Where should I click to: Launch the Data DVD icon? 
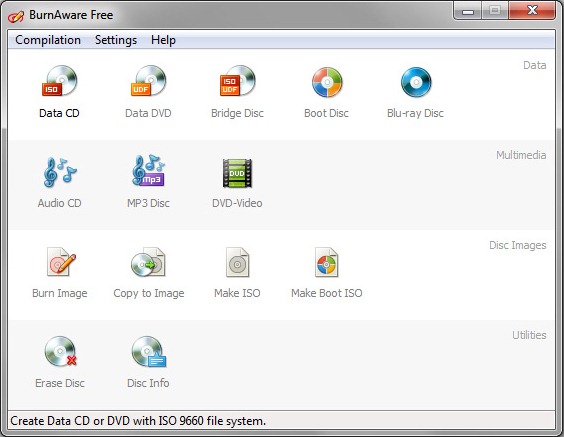tap(149, 81)
